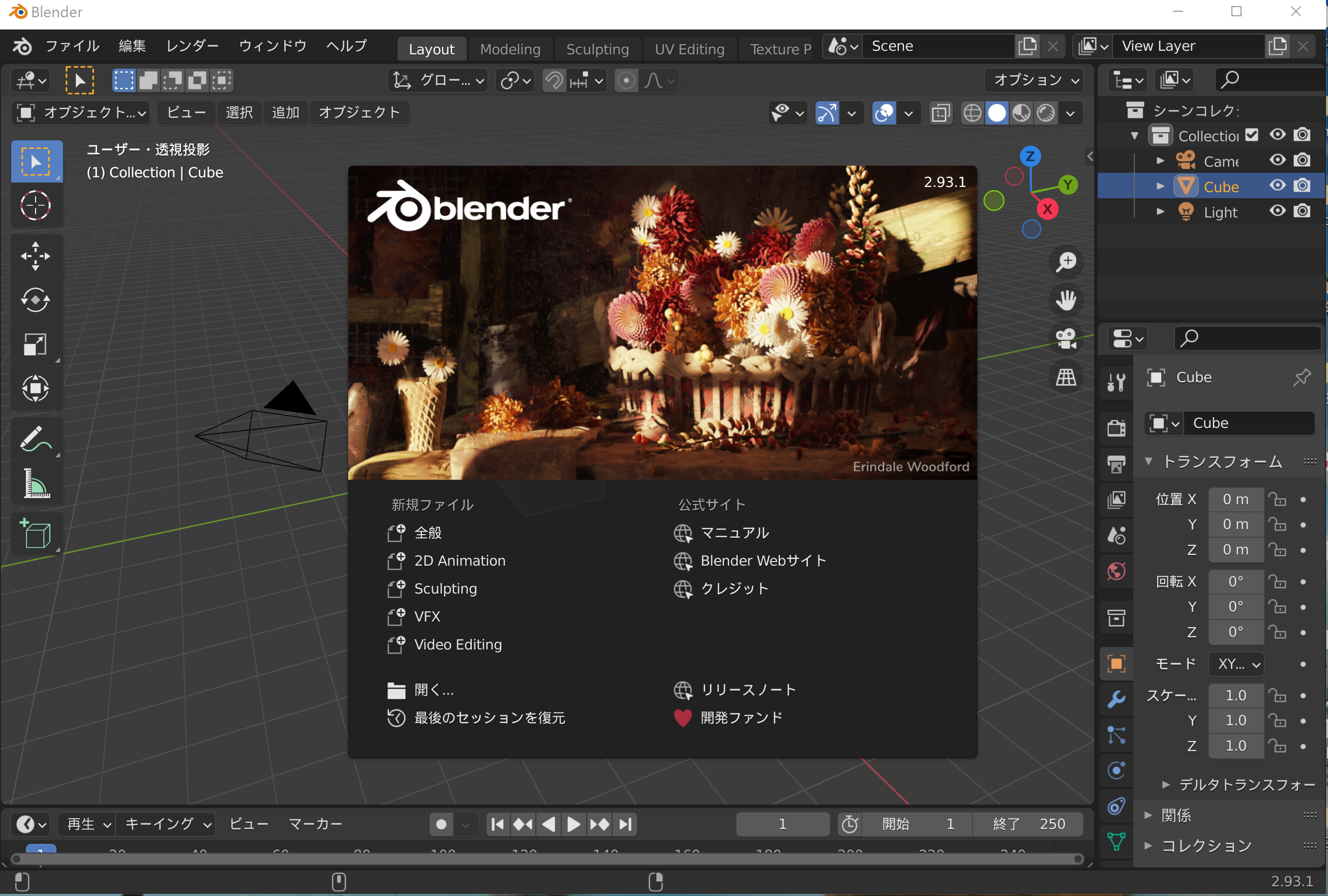Open the shading options dropdown
The width and height of the screenshot is (1328, 896).
[x=1070, y=113]
